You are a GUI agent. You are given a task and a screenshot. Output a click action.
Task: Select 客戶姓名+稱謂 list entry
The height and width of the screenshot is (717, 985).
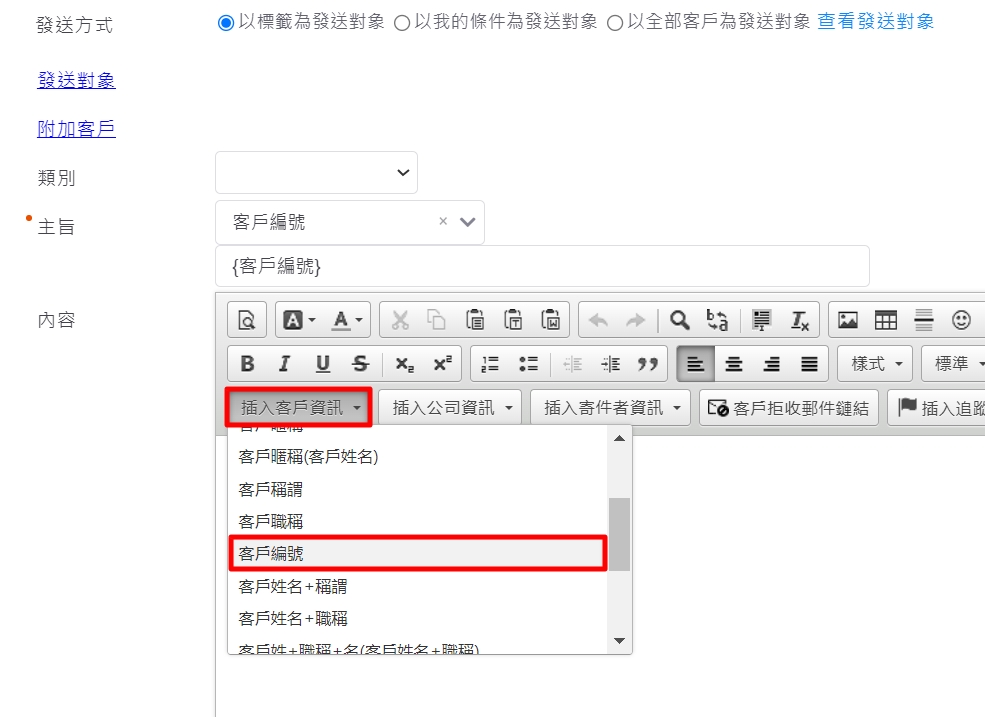click(x=293, y=586)
